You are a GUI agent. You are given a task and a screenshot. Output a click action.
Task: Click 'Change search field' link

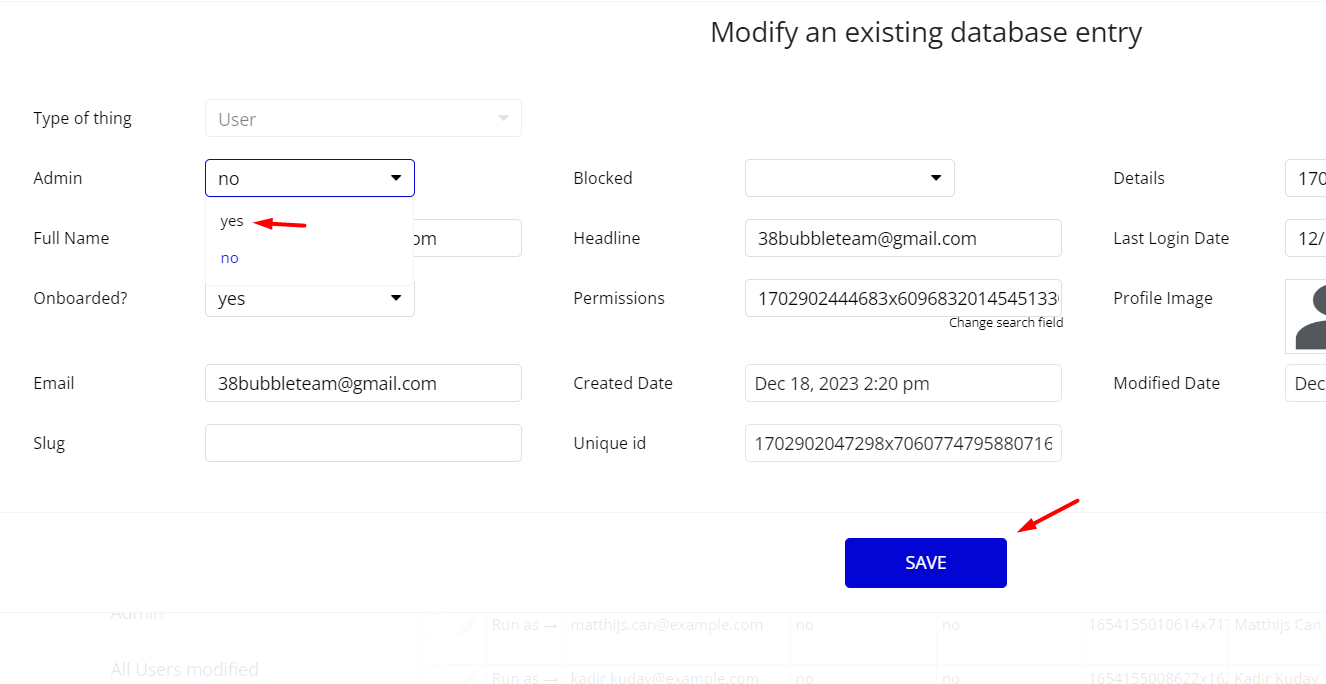[x=1006, y=323]
